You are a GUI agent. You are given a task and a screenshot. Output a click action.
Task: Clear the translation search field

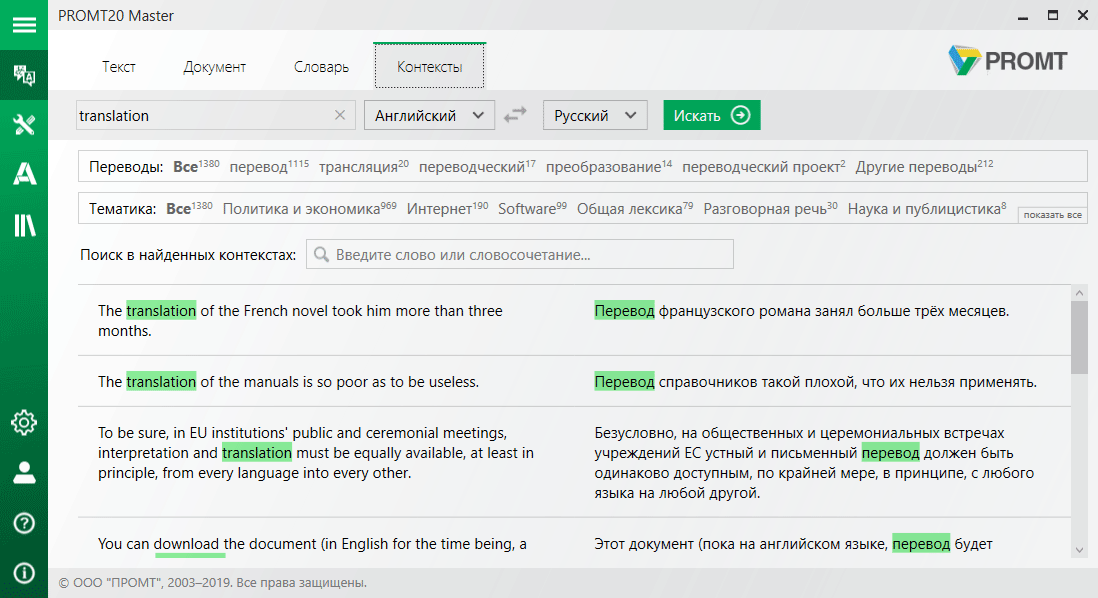click(x=340, y=115)
